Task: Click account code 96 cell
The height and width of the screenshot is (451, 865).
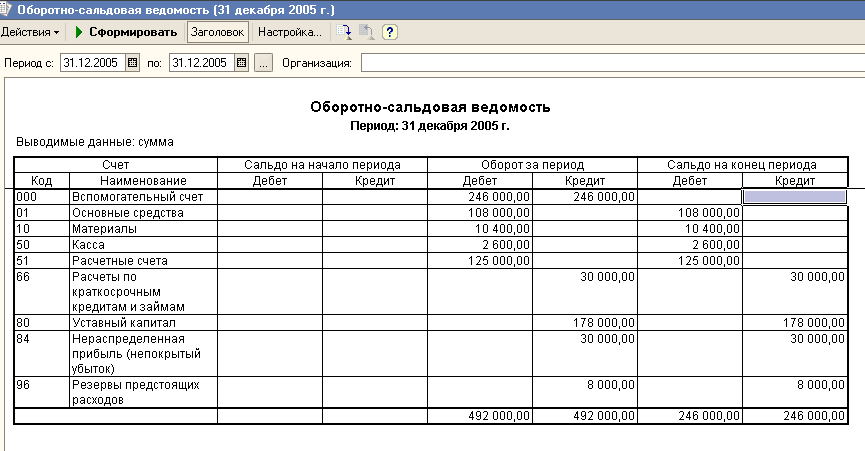Action: pyautogui.click(x=42, y=392)
